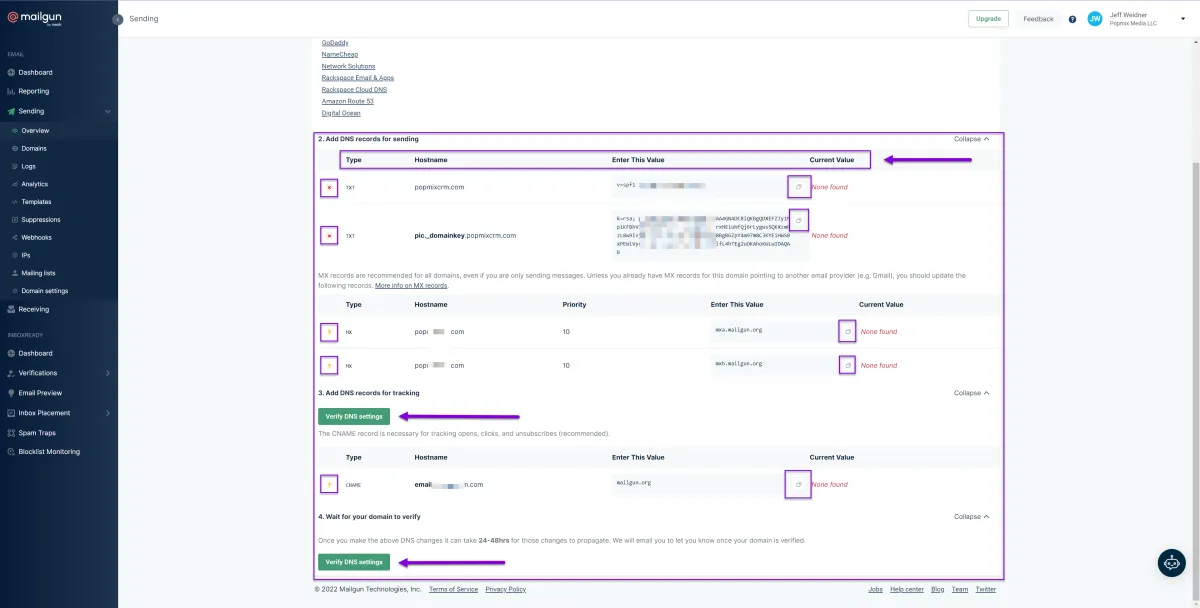Click the Reporting bar chart icon
This screenshot has height=608, width=1200.
point(11,91)
